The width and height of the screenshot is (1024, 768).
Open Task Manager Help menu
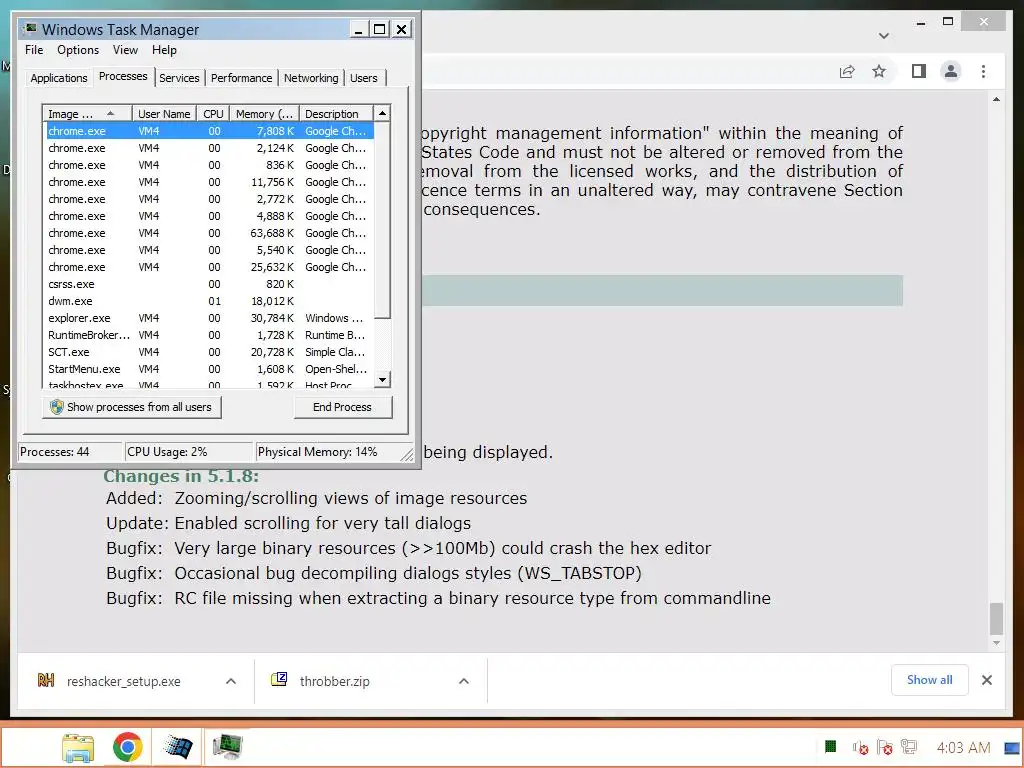(x=164, y=50)
